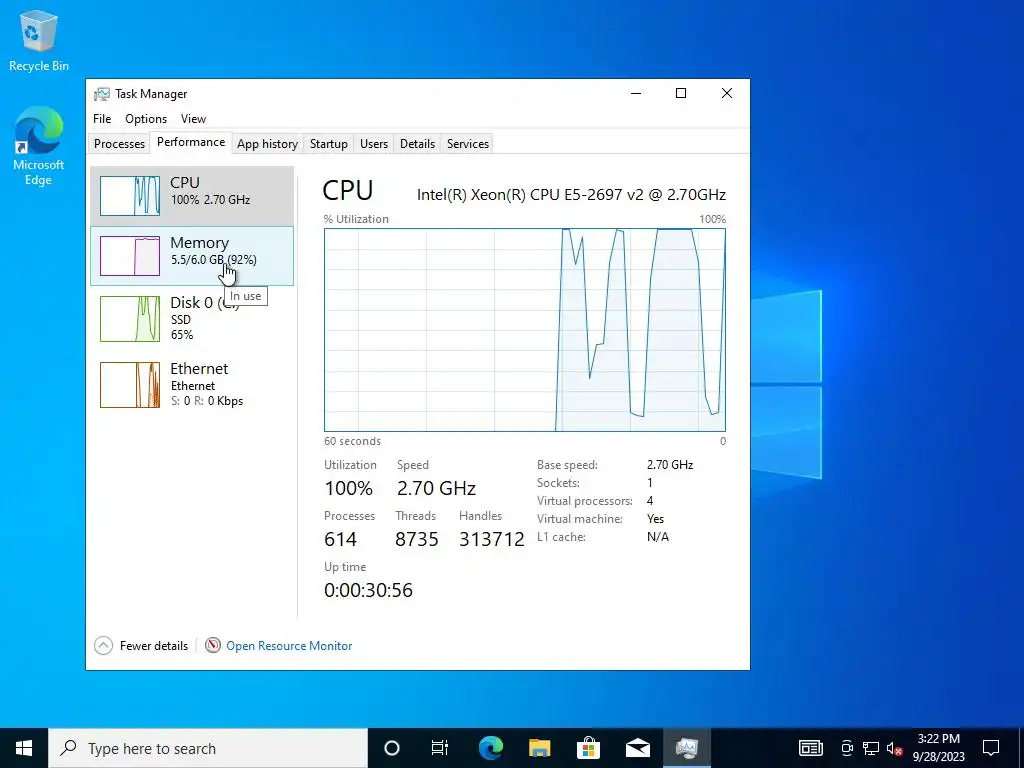Open the Options menu
Screen dimensions: 1024x768
[146, 119]
